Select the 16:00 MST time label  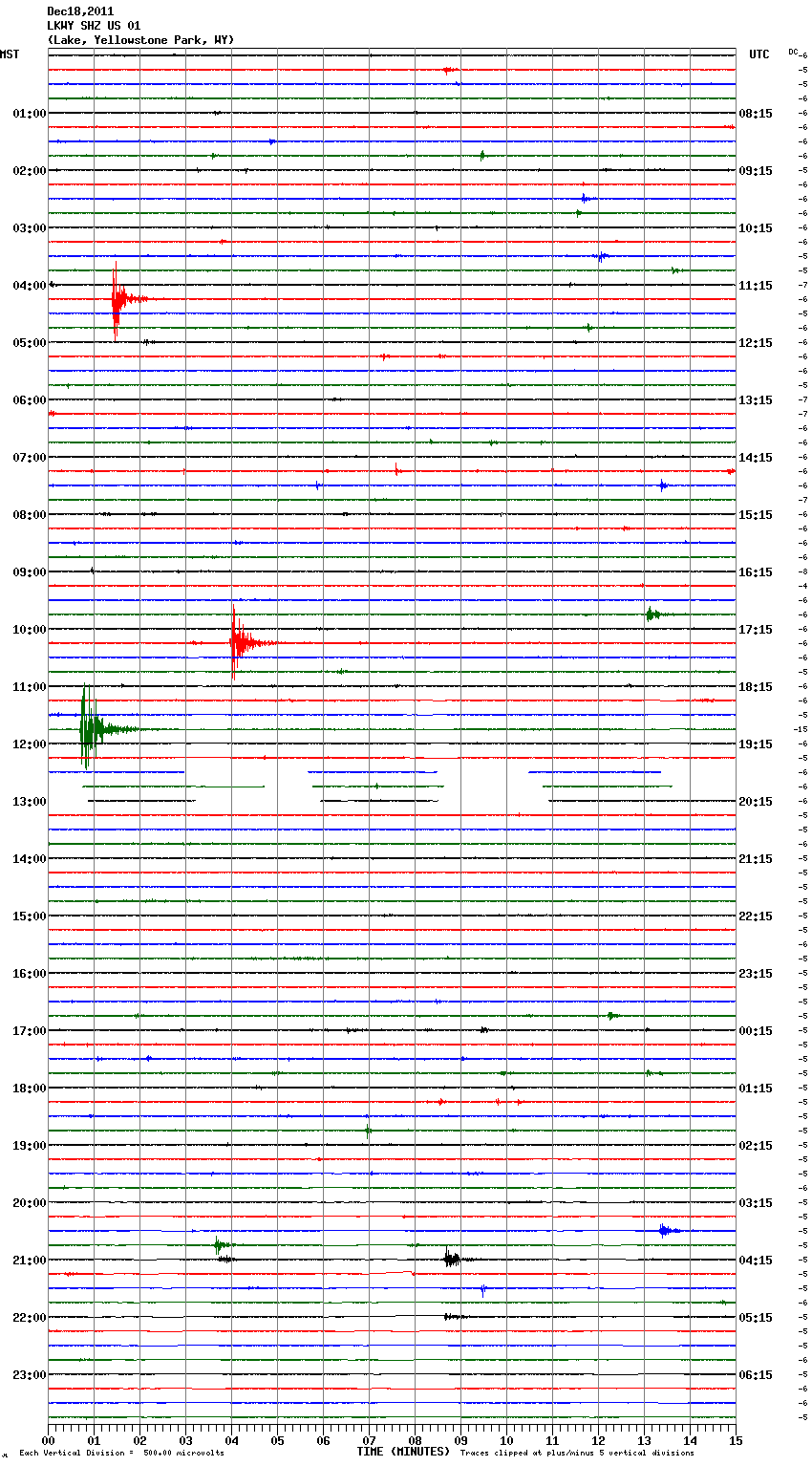coord(29,974)
